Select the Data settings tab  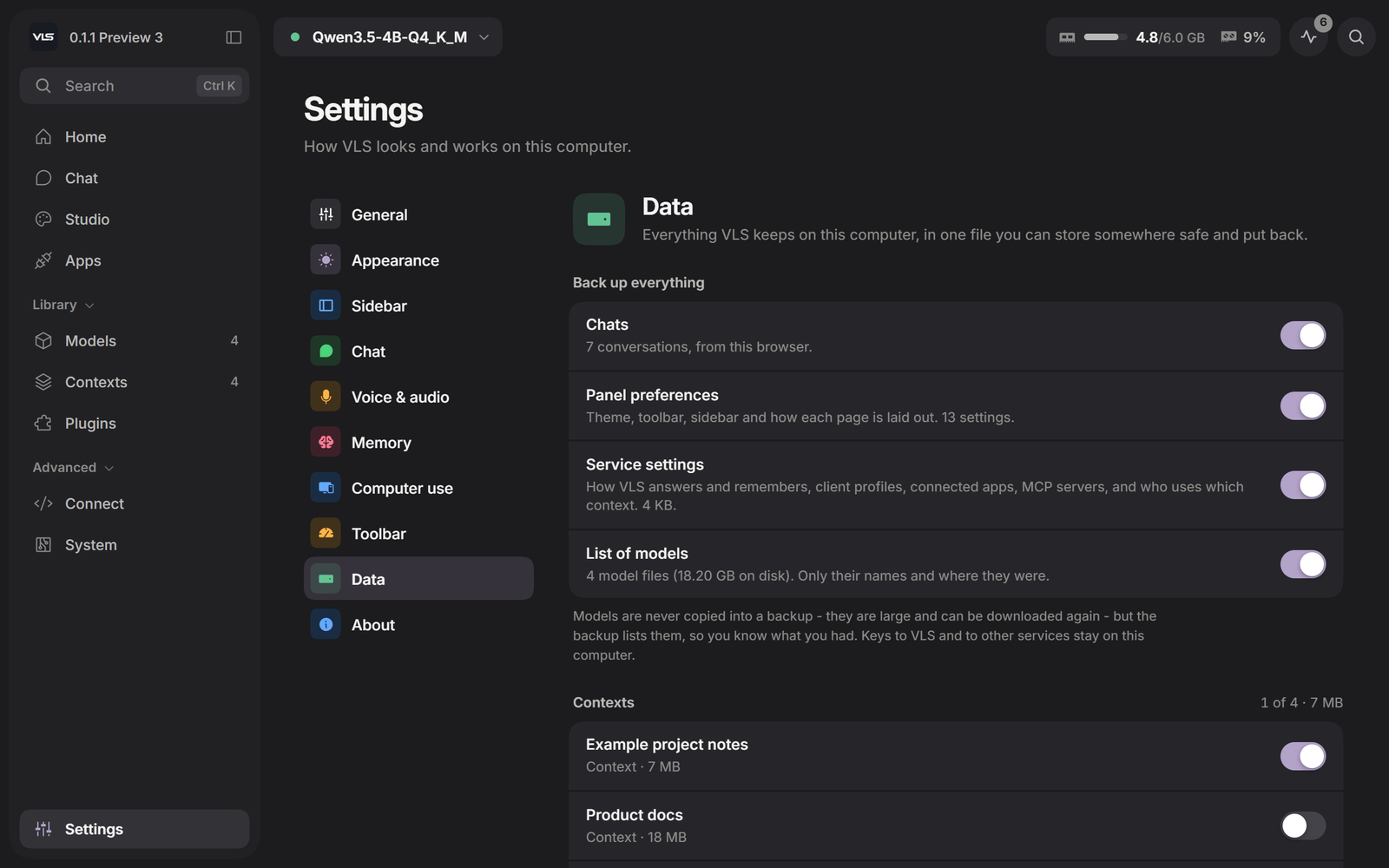(418, 578)
